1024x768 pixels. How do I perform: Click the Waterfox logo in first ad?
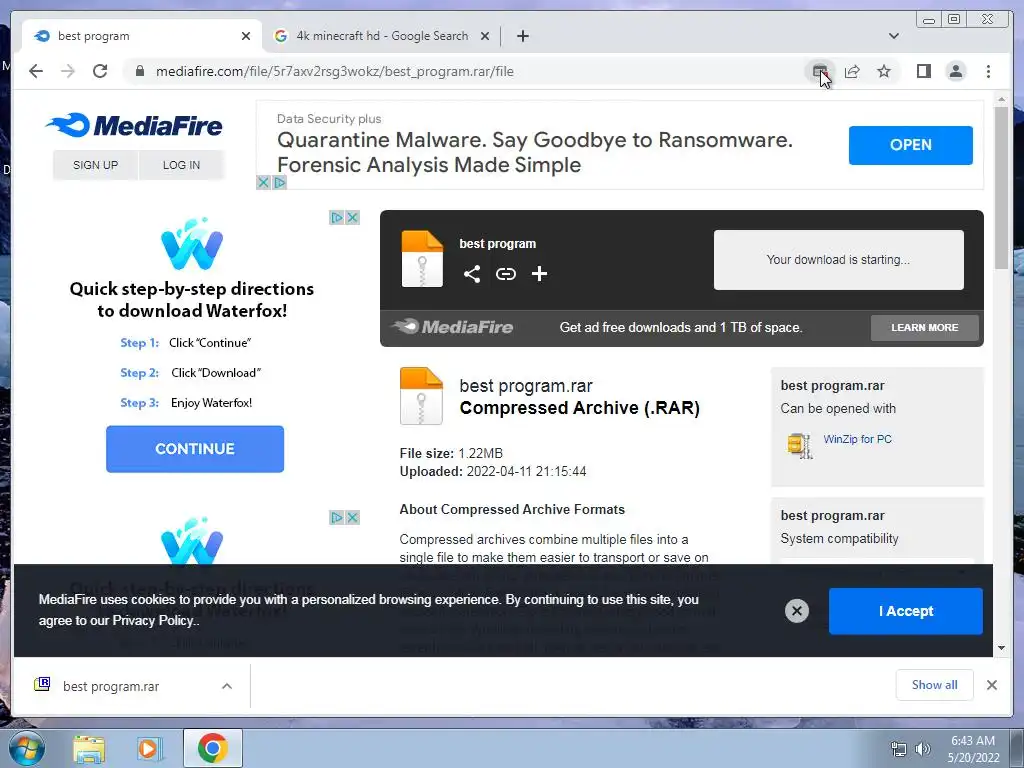[192, 244]
